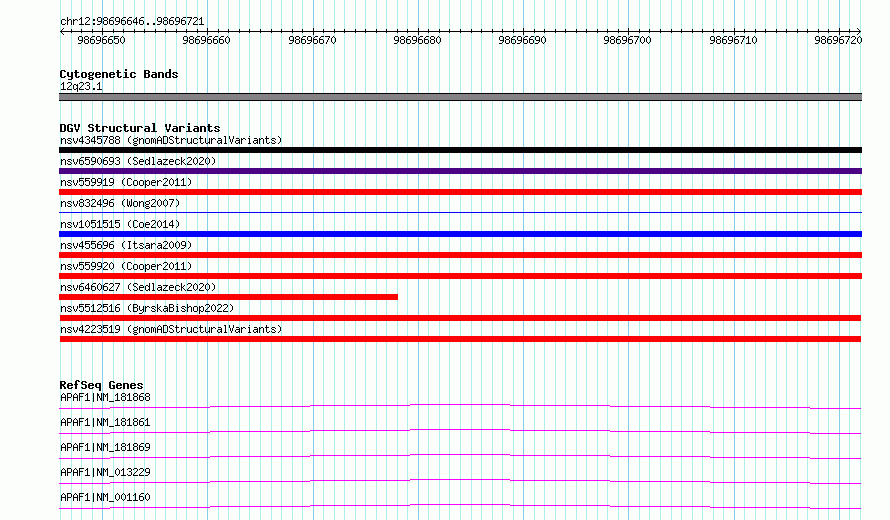The width and height of the screenshot is (890, 520).
Task: Select nsv559919 (Cooper2011) label
Action: (126, 182)
